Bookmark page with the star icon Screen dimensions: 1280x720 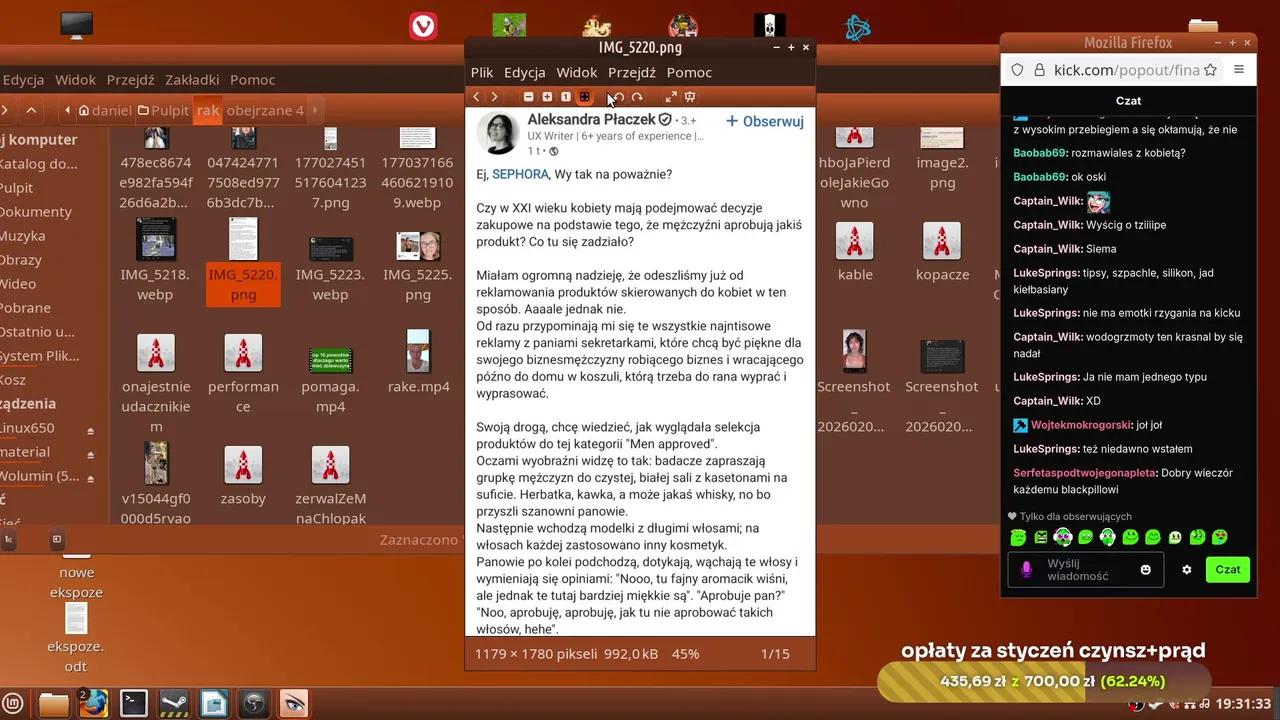point(1210,70)
